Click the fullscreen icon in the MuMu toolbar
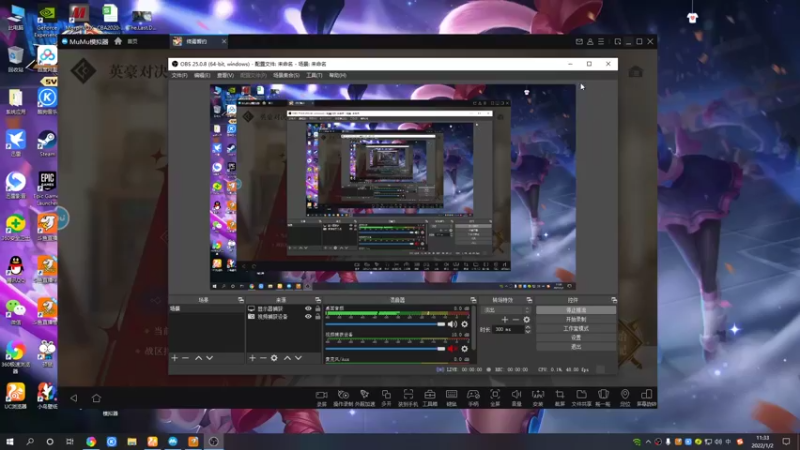Image resolution: width=800 pixels, height=450 pixels. pos(495,395)
